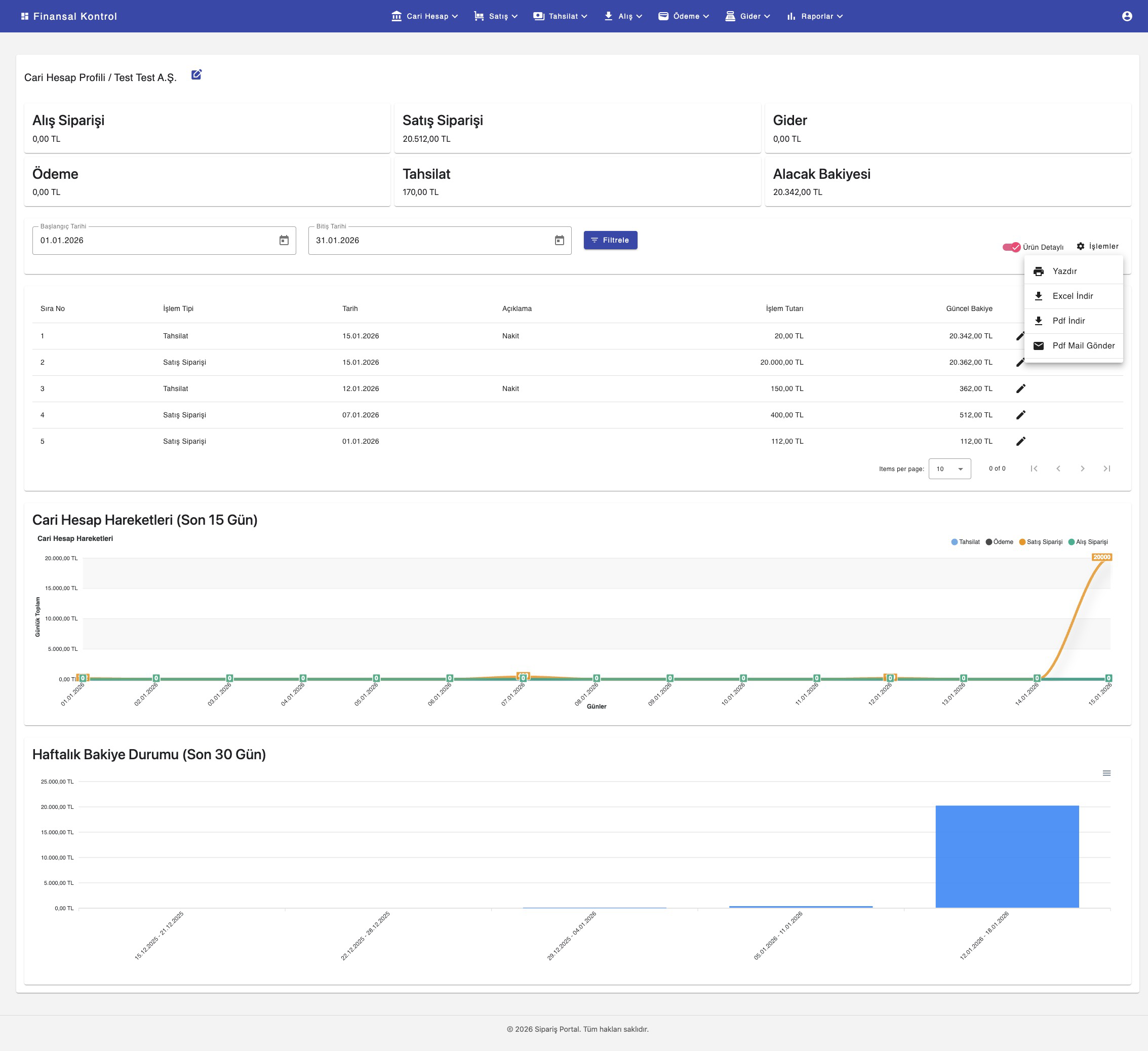
Task: Open the user account icon in the top bar
Action: point(1126,16)
